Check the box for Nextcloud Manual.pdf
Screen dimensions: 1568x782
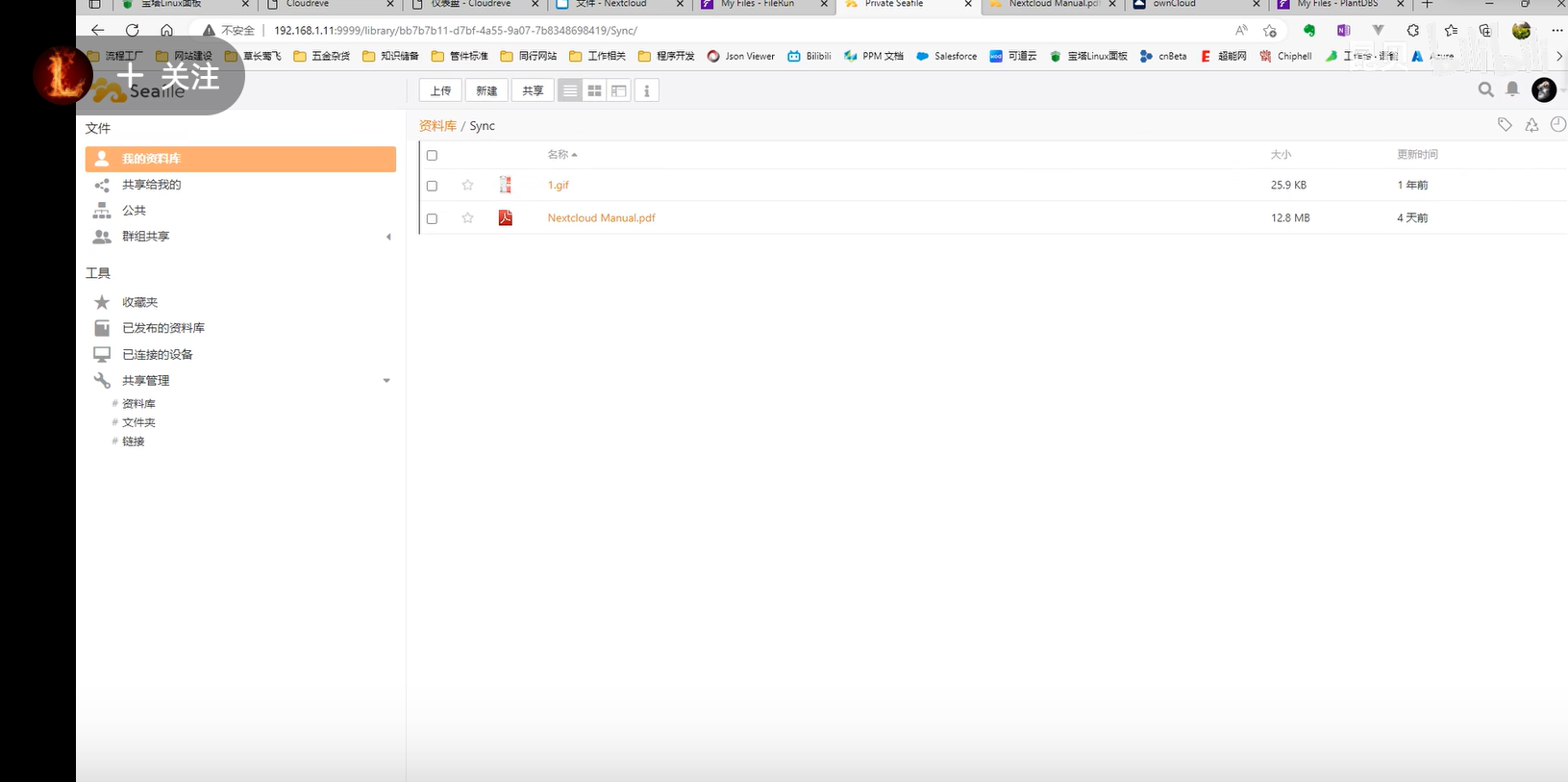point(432,218)
